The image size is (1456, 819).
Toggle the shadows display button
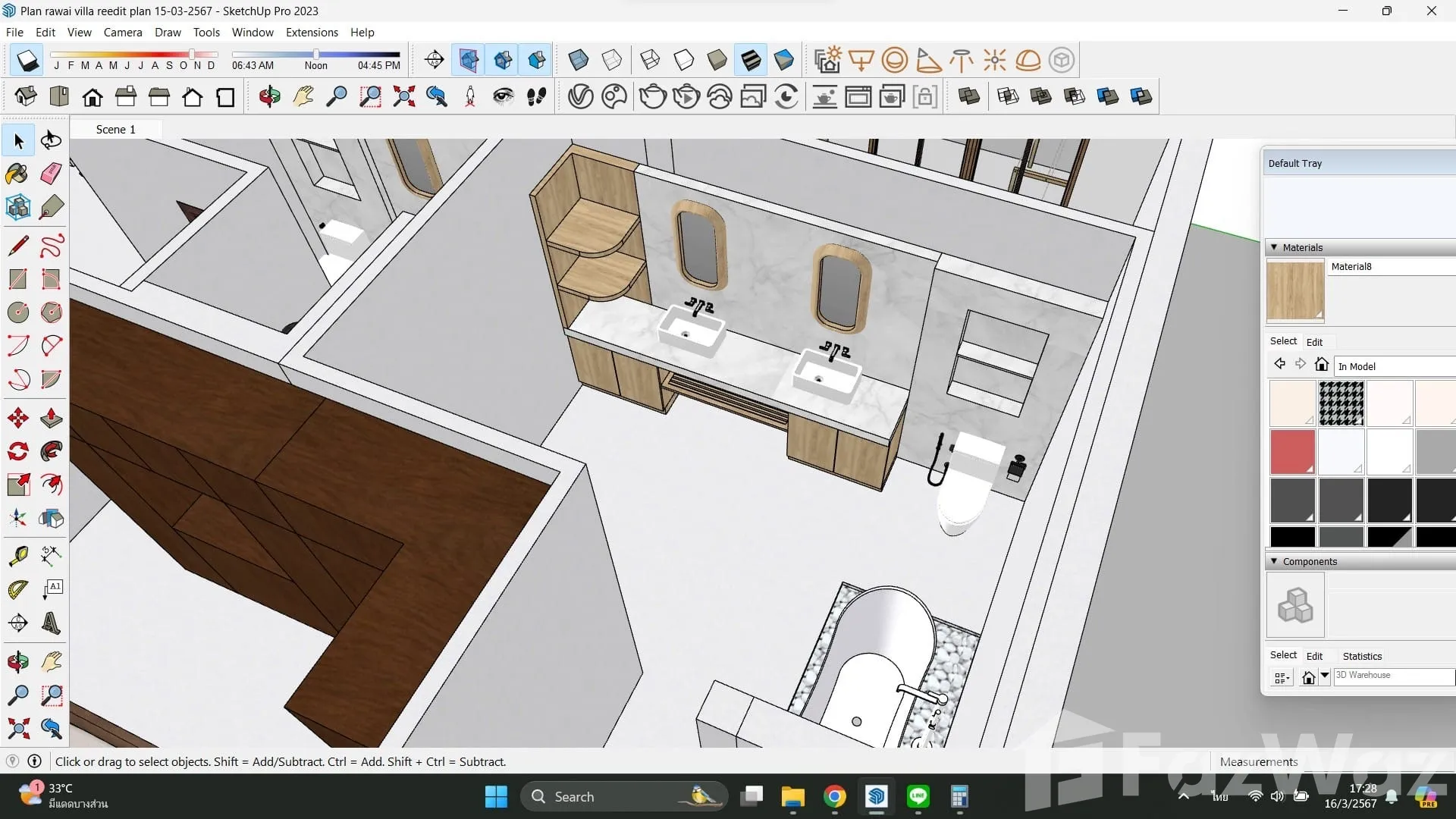(27, 60)
